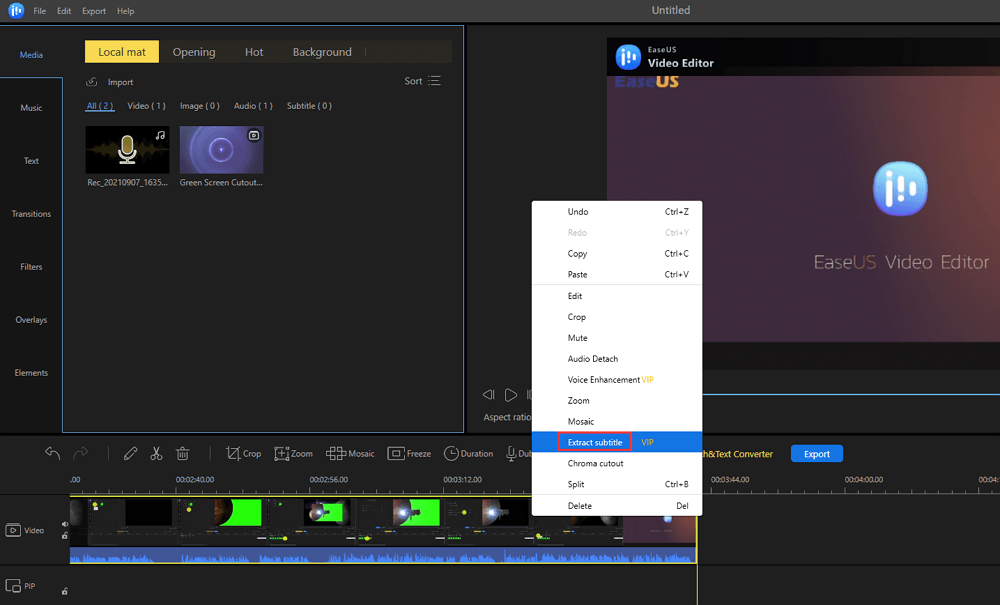
Task: Switch to the Background tab
Action: click(322, 52)
